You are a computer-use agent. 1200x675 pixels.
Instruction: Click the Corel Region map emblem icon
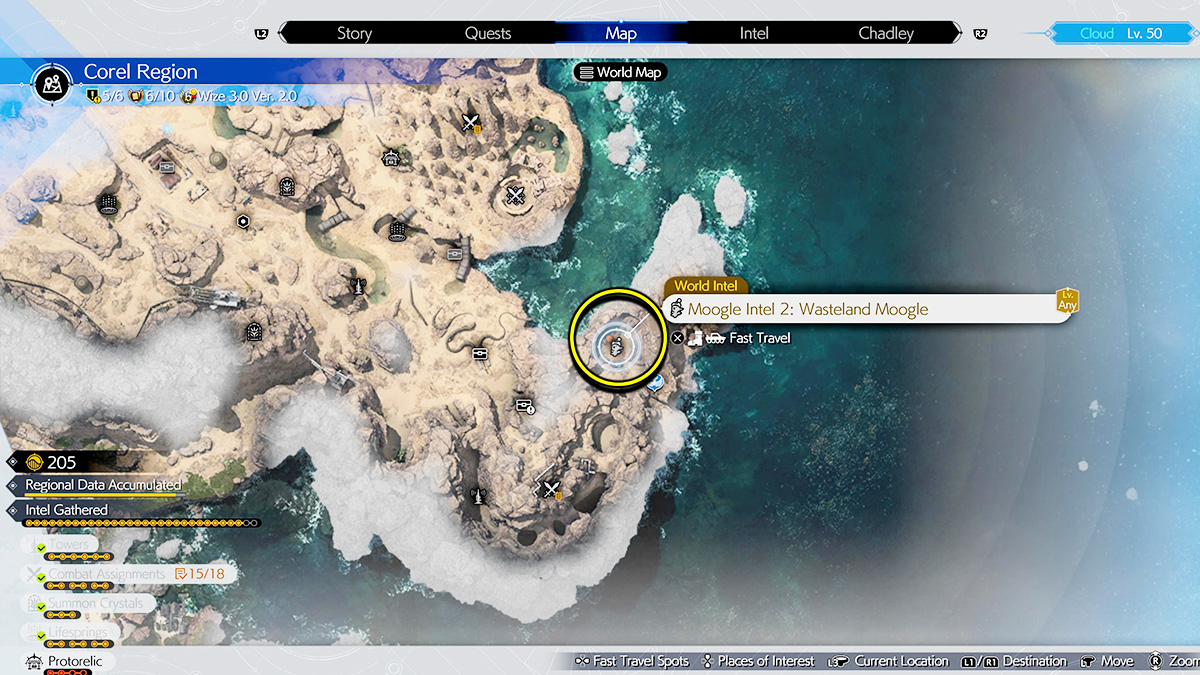pyautogui.click(x=51, y=84)
